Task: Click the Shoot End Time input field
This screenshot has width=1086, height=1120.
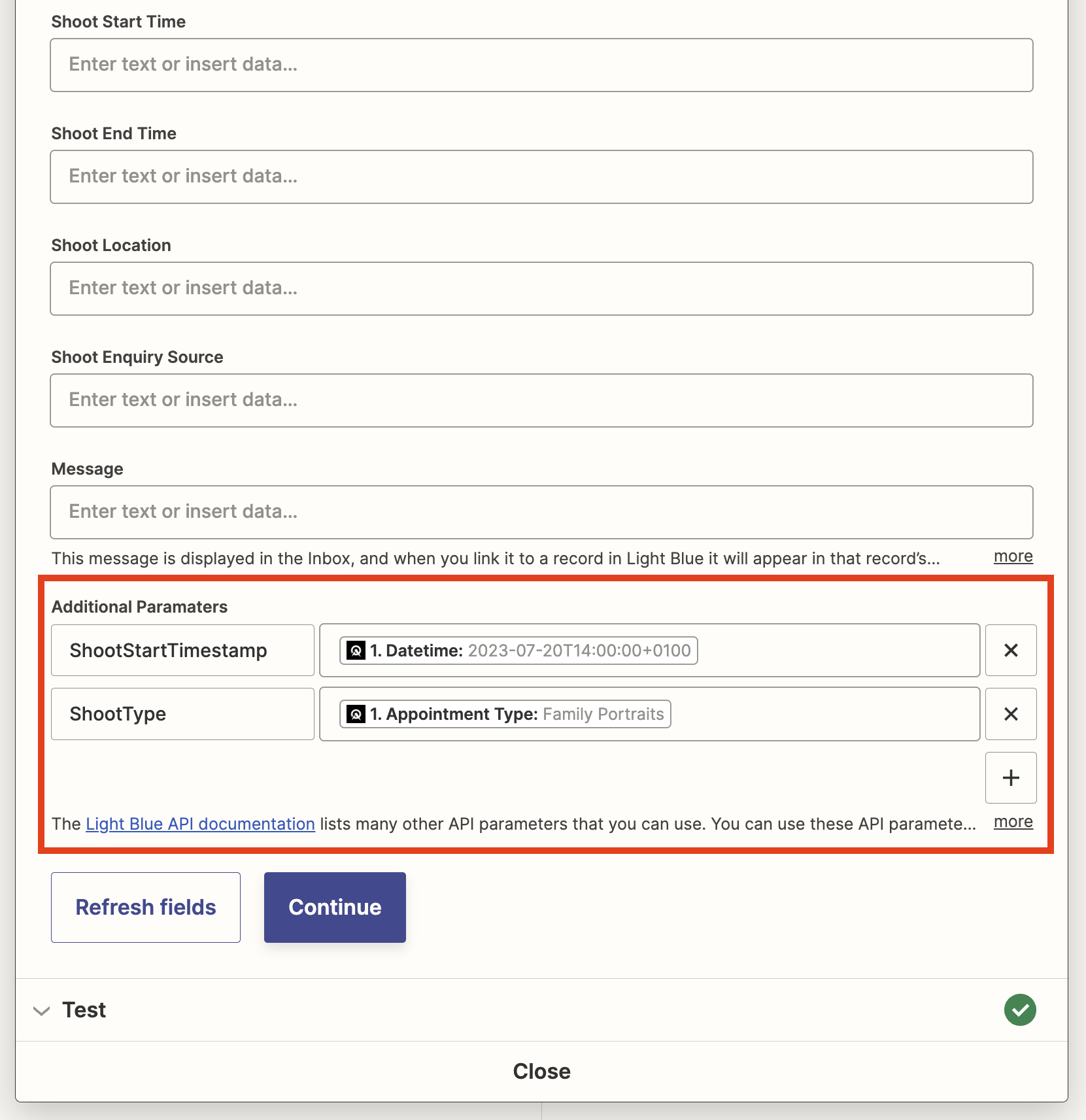Action: point(541,177)
